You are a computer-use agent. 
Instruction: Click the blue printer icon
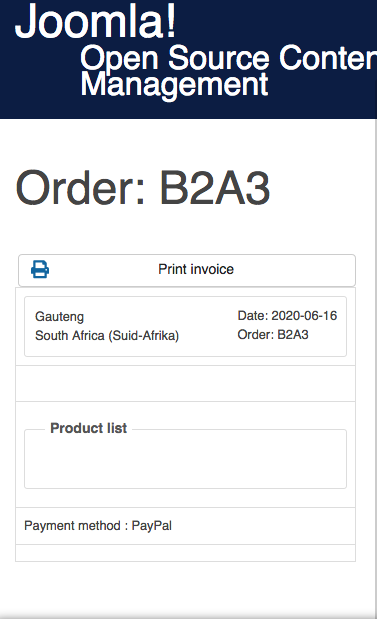[40, 269]
